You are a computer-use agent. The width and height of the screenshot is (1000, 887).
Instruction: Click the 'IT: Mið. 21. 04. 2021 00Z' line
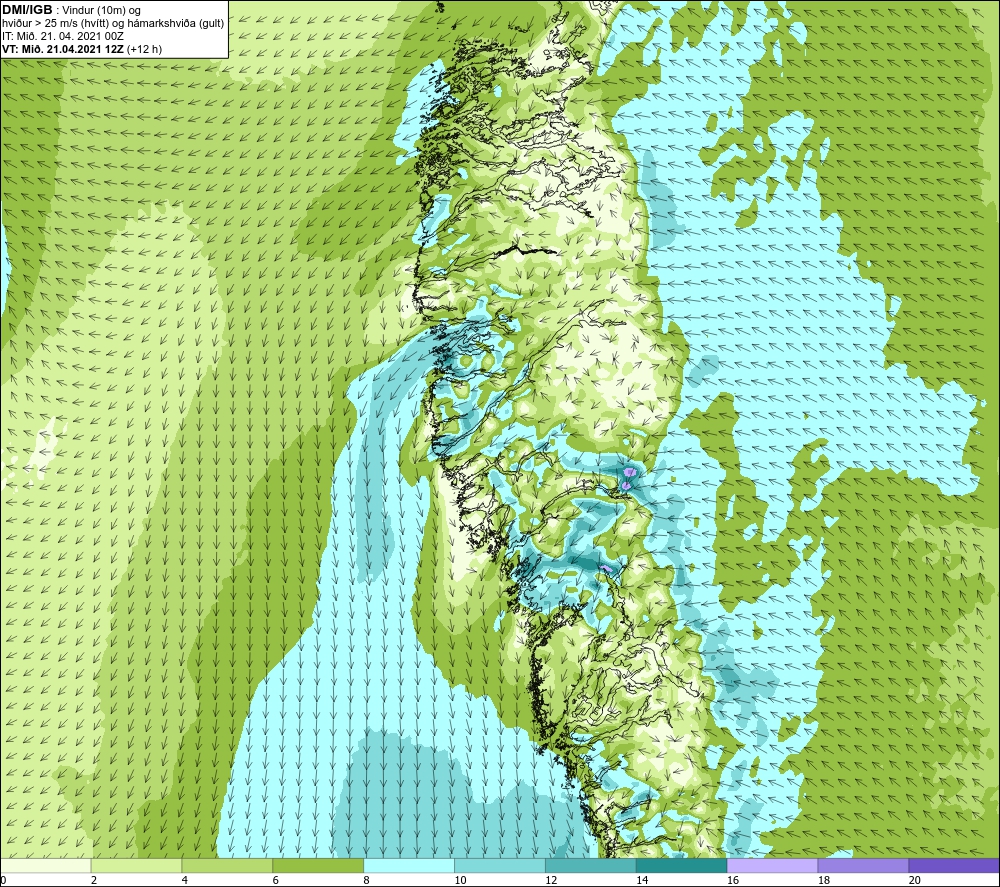[63, 36]
